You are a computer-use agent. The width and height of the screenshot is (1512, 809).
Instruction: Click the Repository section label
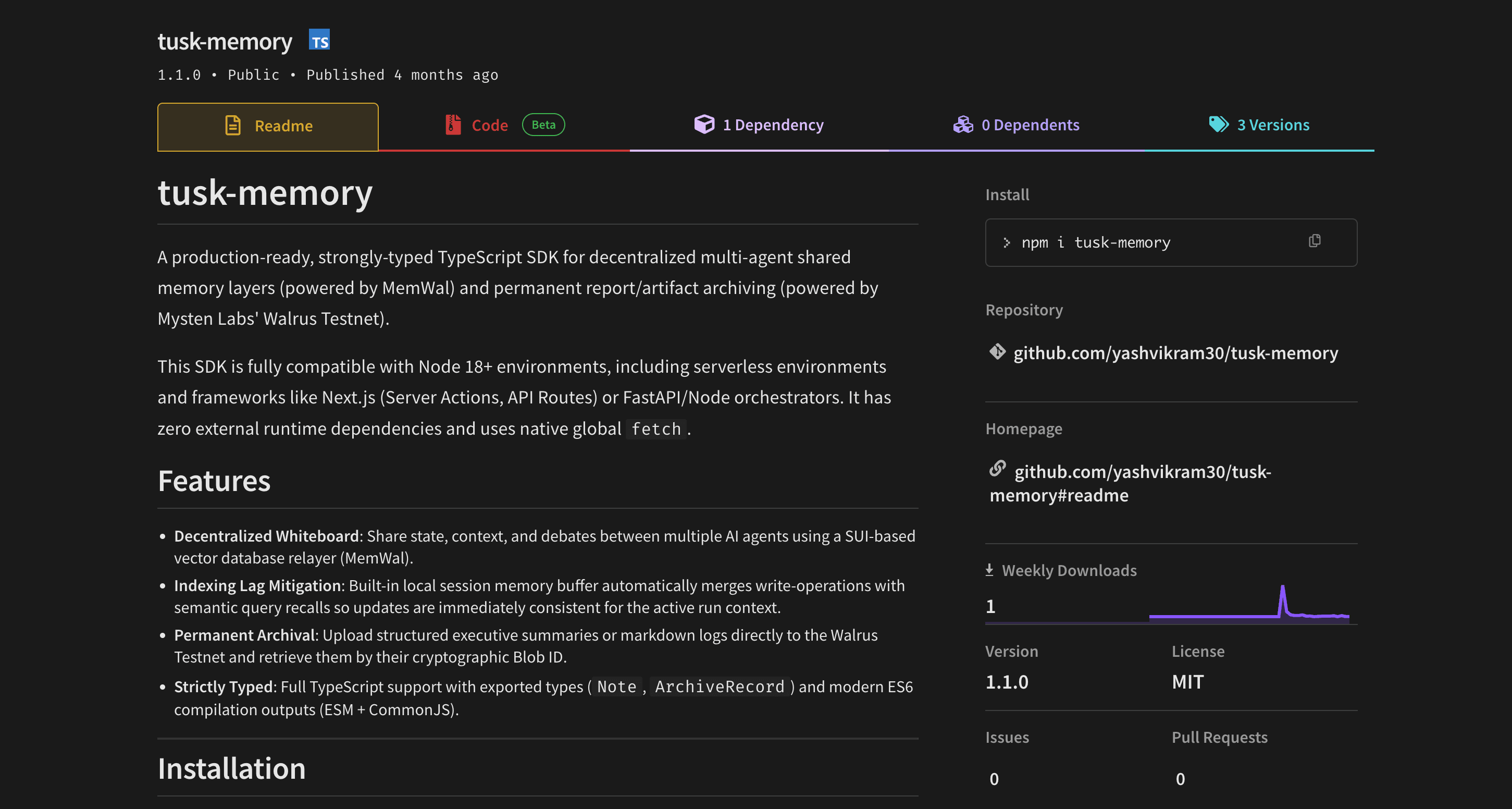coord(1024,310)
